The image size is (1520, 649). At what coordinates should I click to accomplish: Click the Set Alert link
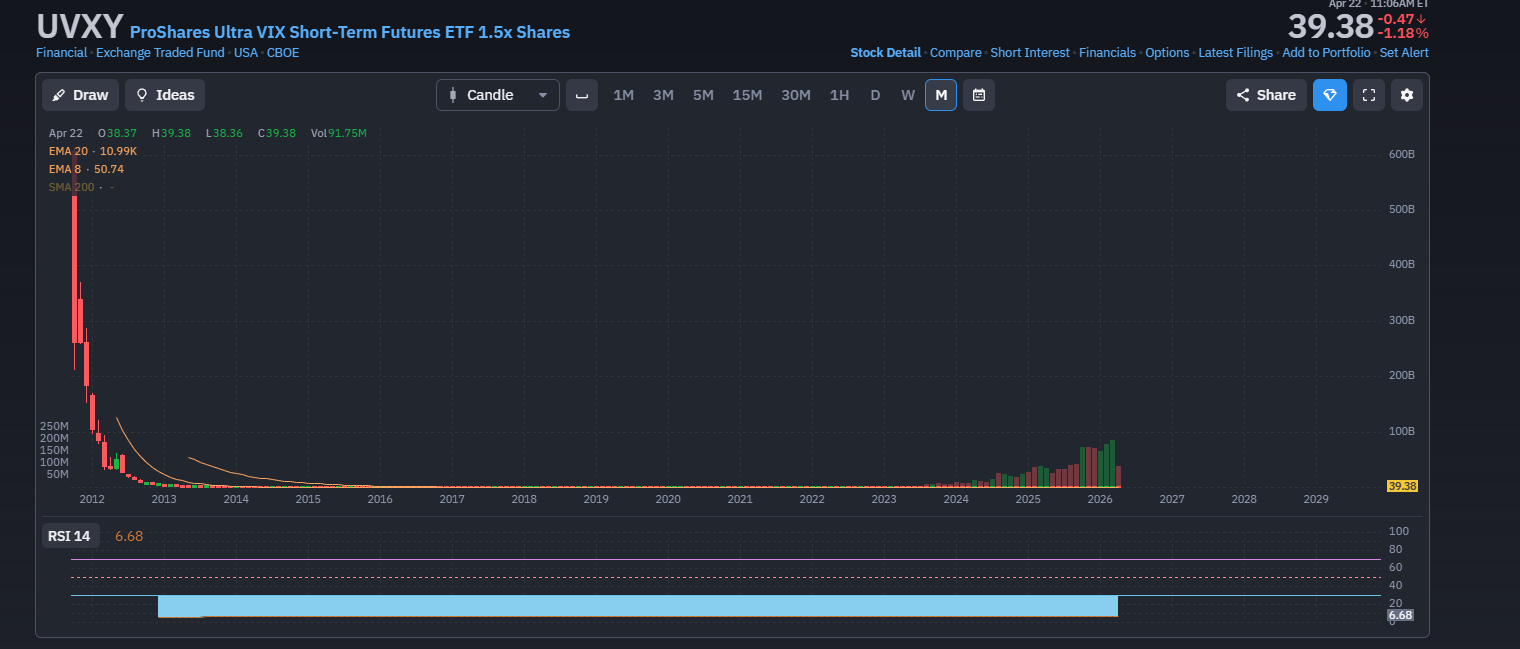point(1404,53)
